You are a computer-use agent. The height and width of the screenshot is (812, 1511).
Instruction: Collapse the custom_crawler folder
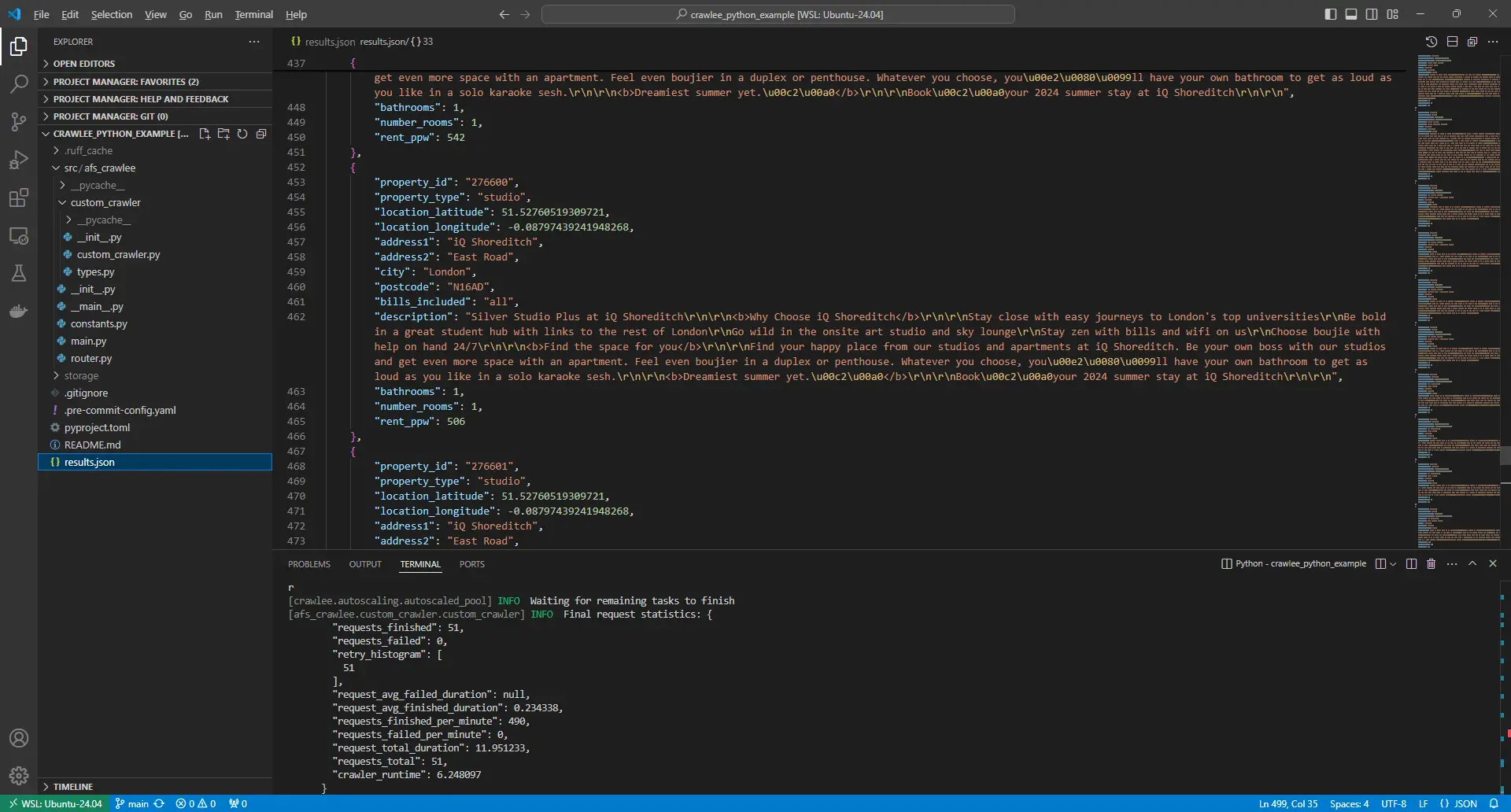tap(105, 203)
